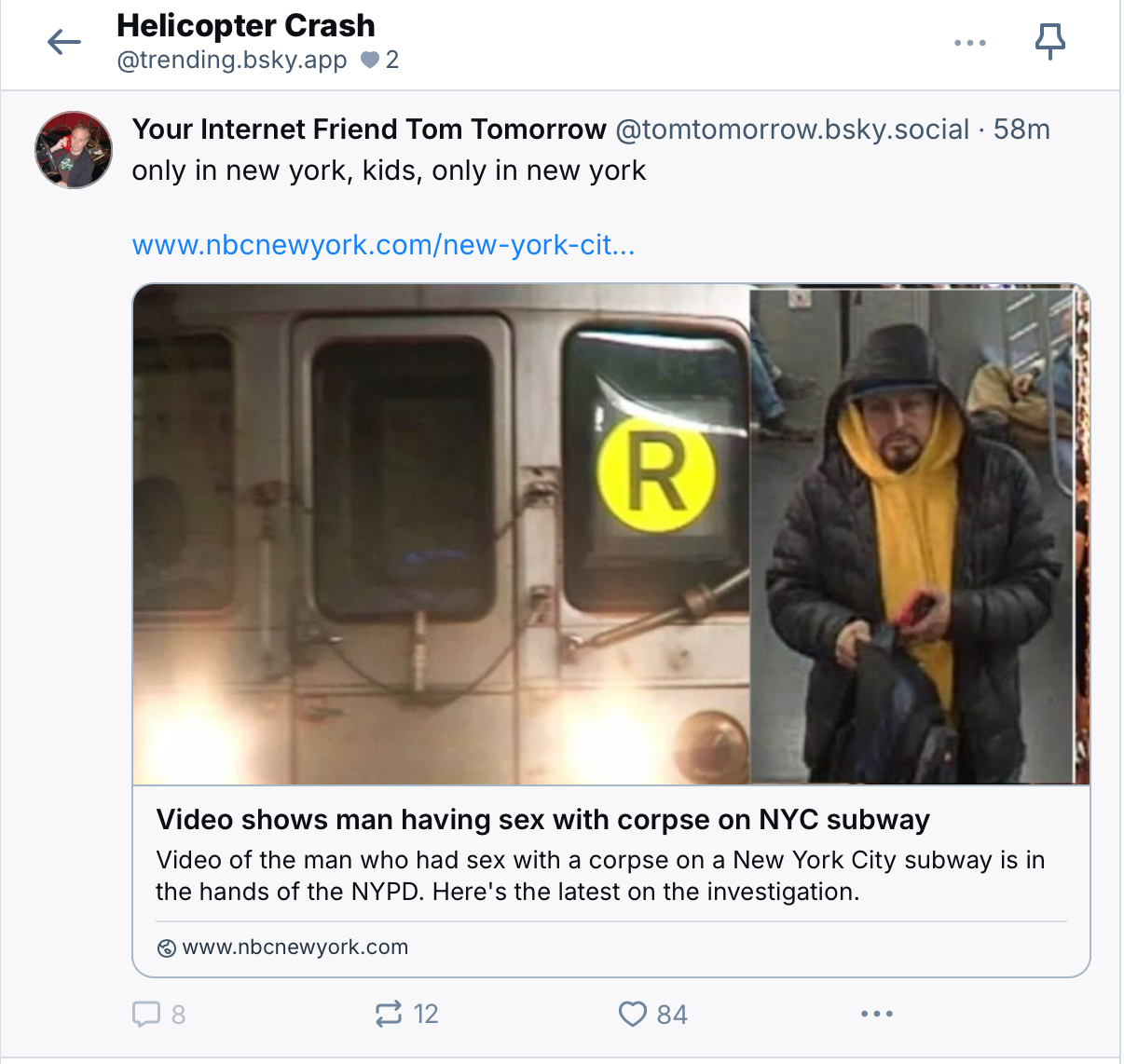Open post three-dot more options menu
This screenshot has width=1124, height=1064.
pos(876,1014)
